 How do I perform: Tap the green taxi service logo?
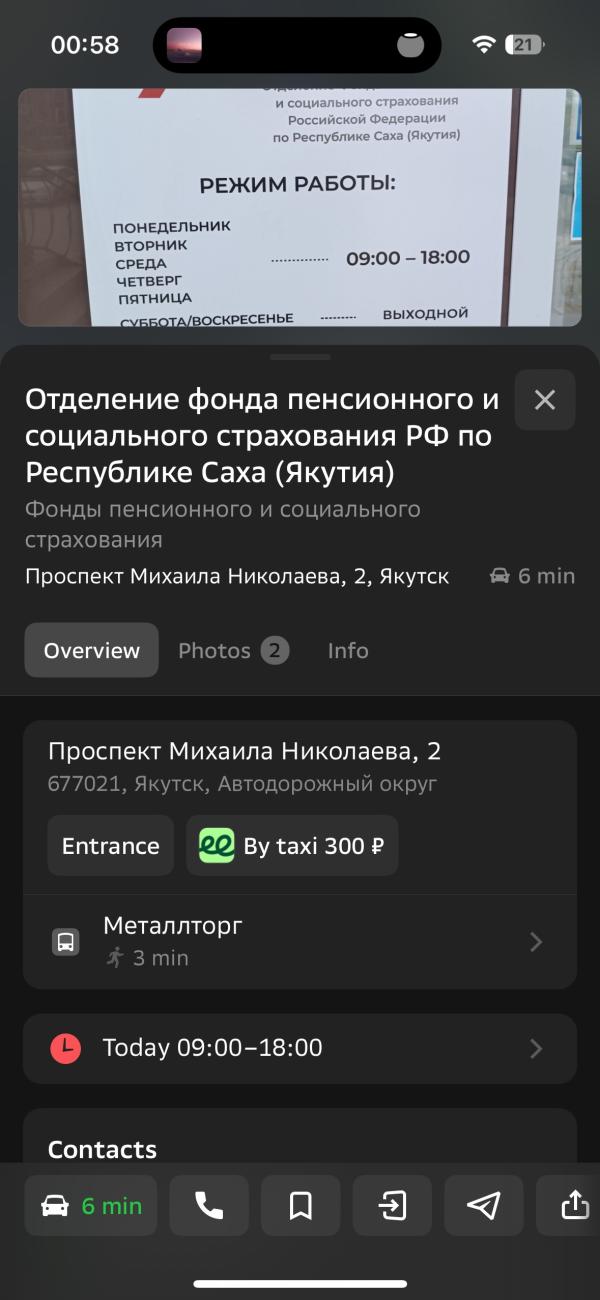217,846
